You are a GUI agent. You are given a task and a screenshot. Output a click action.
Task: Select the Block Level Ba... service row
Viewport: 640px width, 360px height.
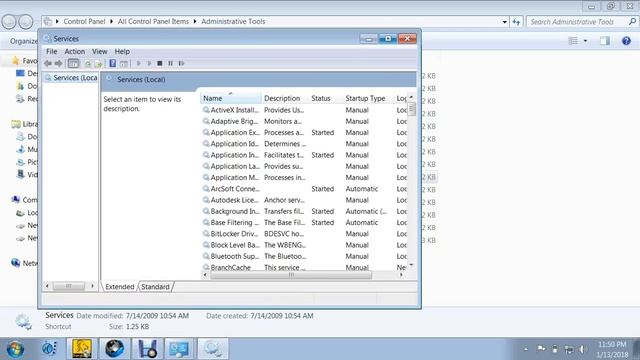[x=304, y=245]
